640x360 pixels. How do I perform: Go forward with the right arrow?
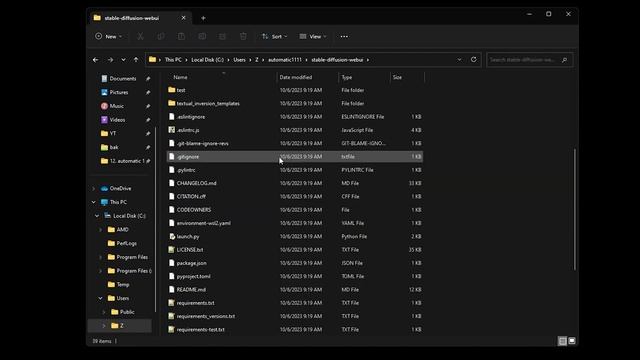pyautogui.click(x=110, y=60)
